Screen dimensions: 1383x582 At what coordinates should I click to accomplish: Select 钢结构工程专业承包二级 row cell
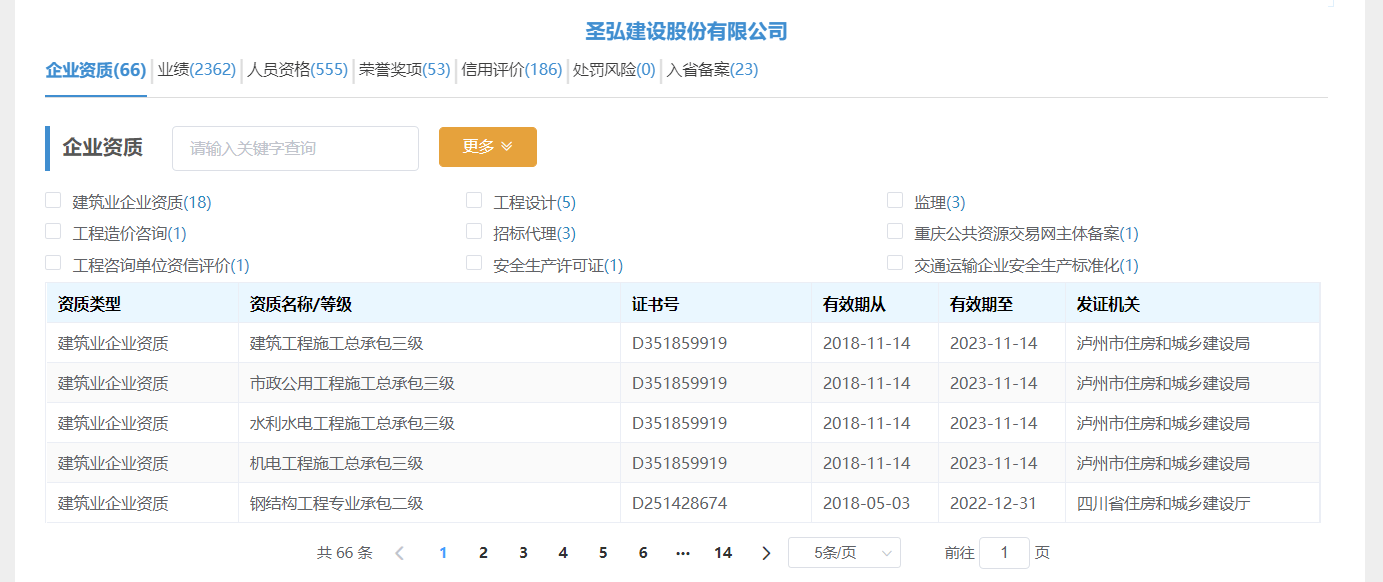pyautogui.click(x=429, y=503)
